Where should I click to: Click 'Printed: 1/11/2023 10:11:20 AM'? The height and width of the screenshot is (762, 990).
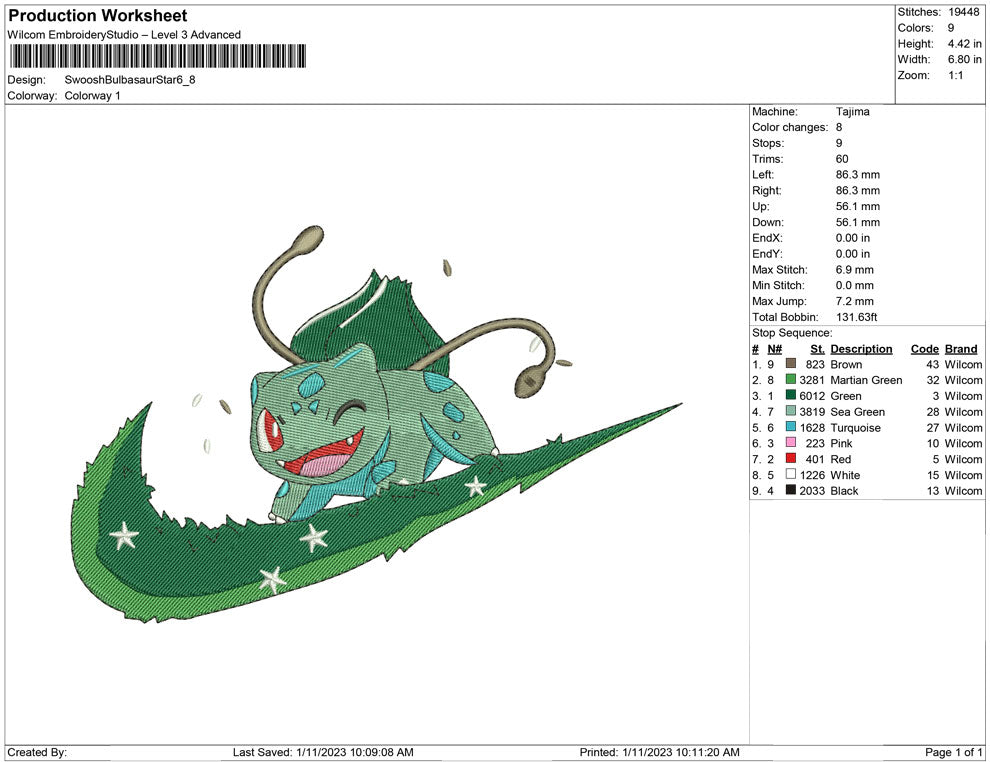(x=659, y=752)
